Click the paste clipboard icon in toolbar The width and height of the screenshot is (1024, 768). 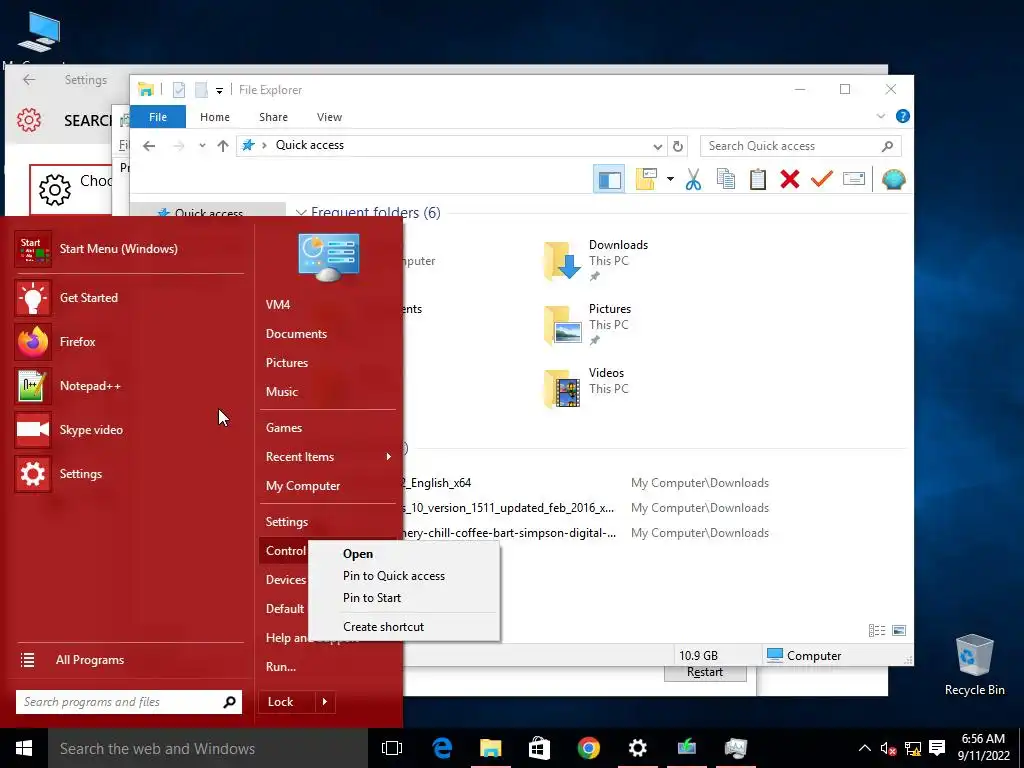[x=758, y=179]
